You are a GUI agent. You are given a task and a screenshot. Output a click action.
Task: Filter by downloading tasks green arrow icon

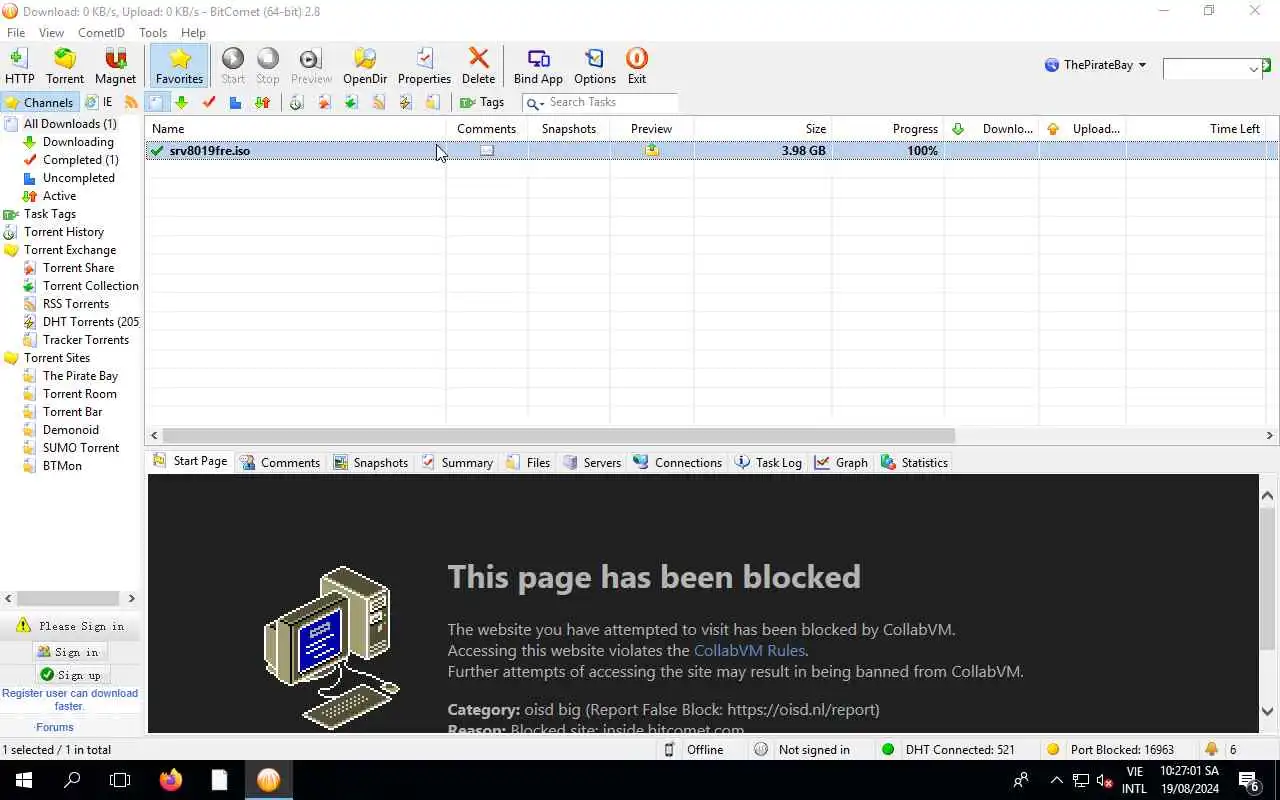tap(181, 102)
